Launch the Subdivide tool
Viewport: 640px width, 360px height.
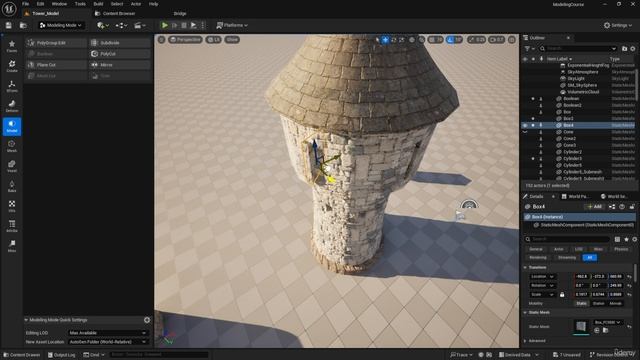click(120, 43)
